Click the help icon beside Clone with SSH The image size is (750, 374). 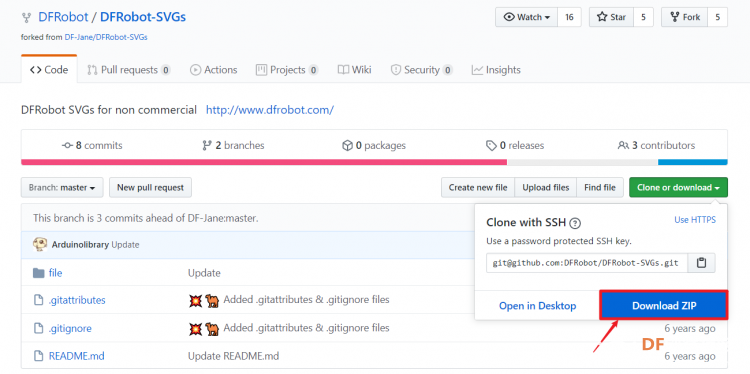coord(576,223)
